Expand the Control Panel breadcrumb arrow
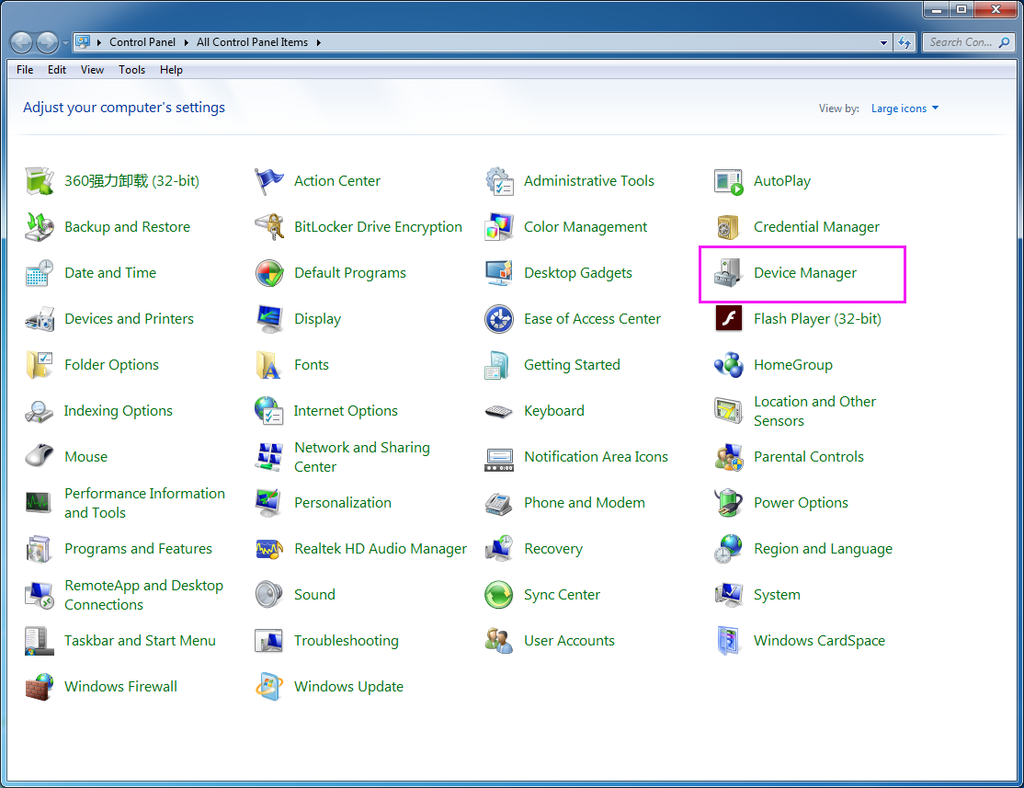Image resolution: width=1024 pixels, height=788 pixels. tap(184, 43)
